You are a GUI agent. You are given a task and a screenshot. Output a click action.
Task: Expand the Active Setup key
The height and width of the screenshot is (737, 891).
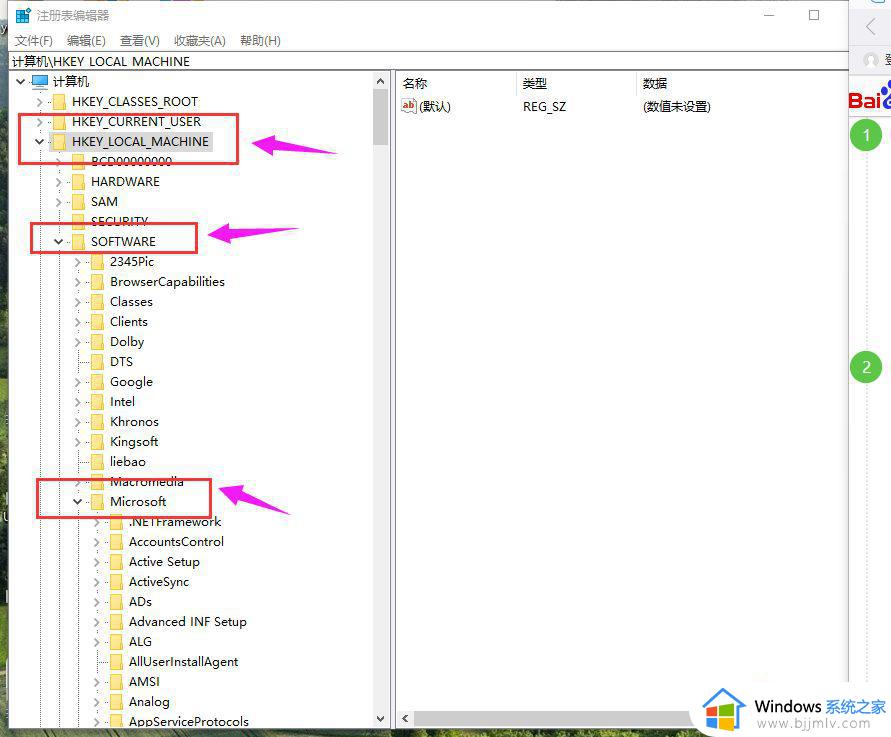click(x=97, y=563)
